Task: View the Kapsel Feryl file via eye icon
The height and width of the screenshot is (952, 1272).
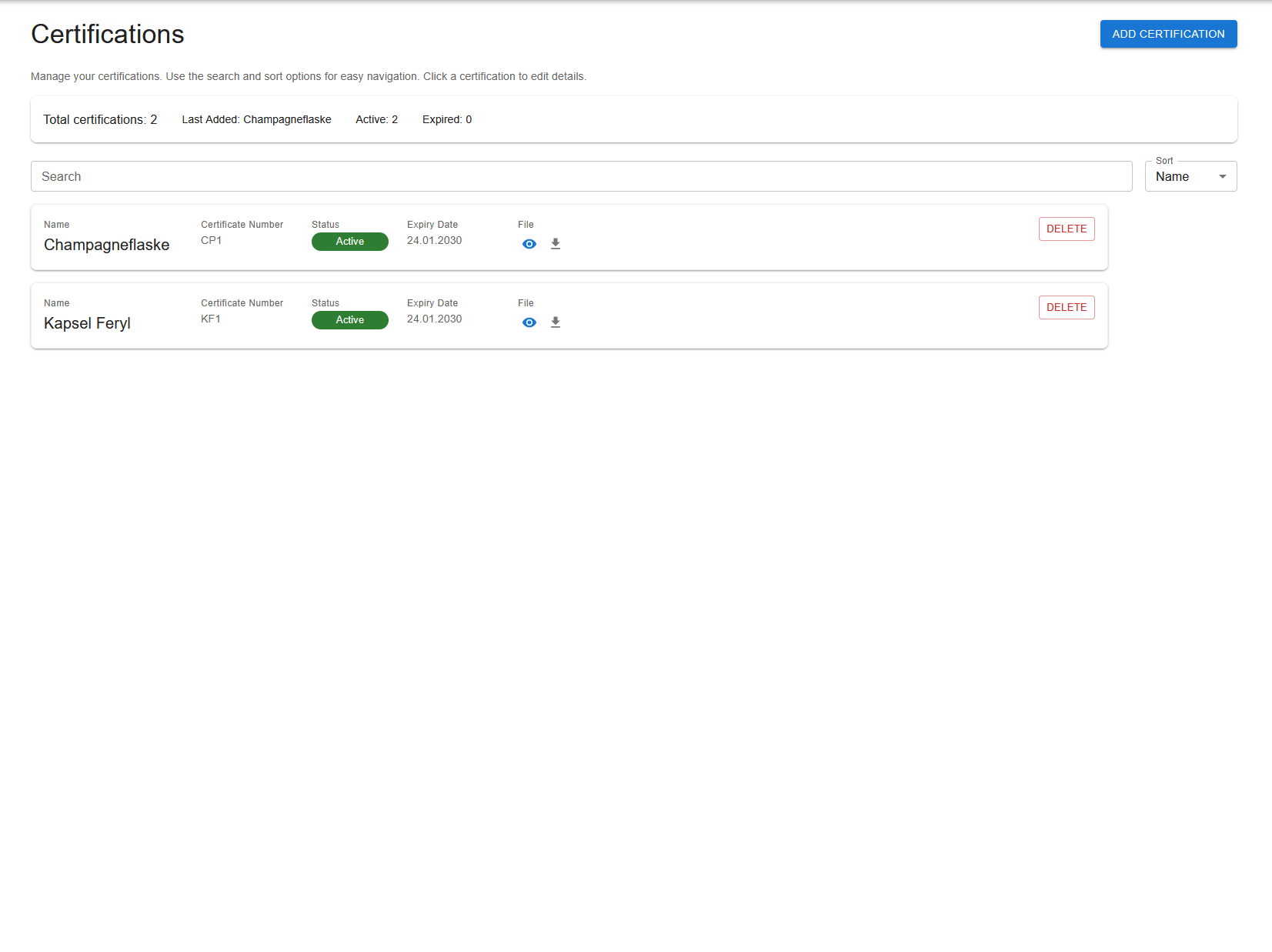Action: (x=529, y=322)
